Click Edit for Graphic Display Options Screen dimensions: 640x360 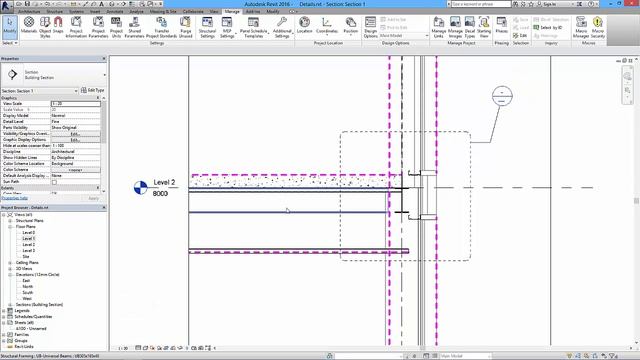pyautogui.click(x=75, y=140)
